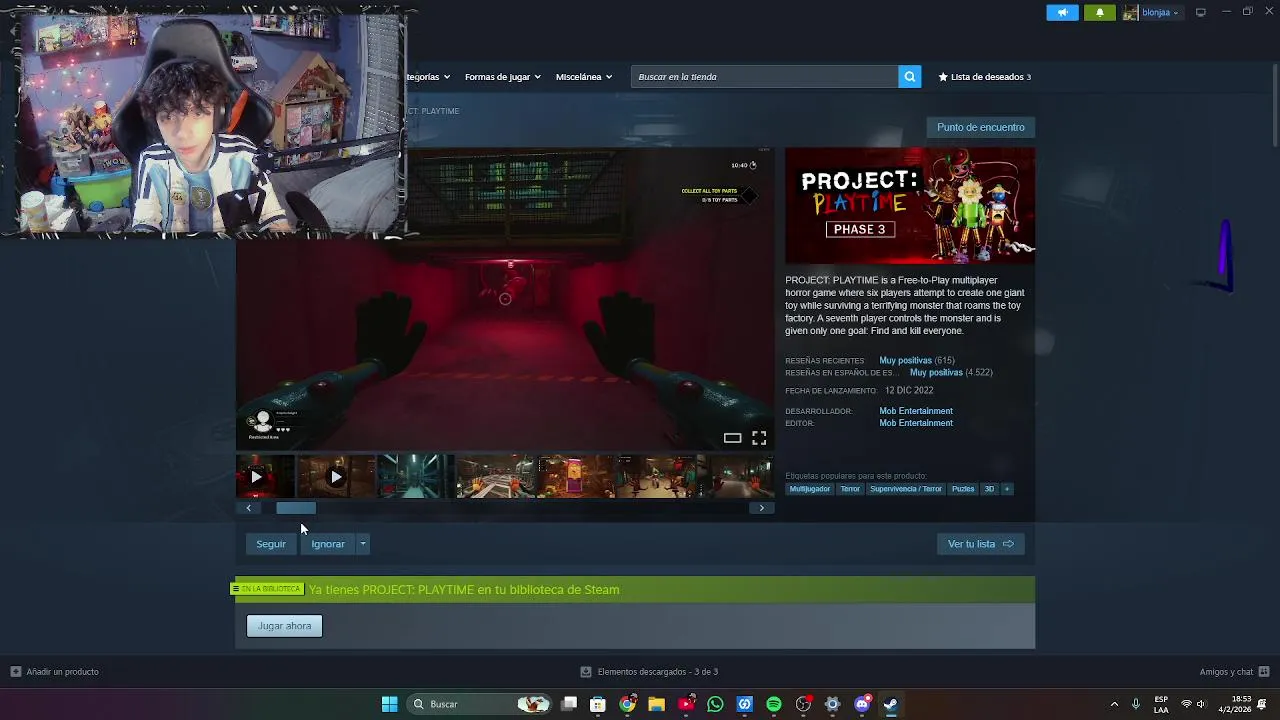Click the store search magnifier button
1280x720 pixels.
[x=909, y=77]
